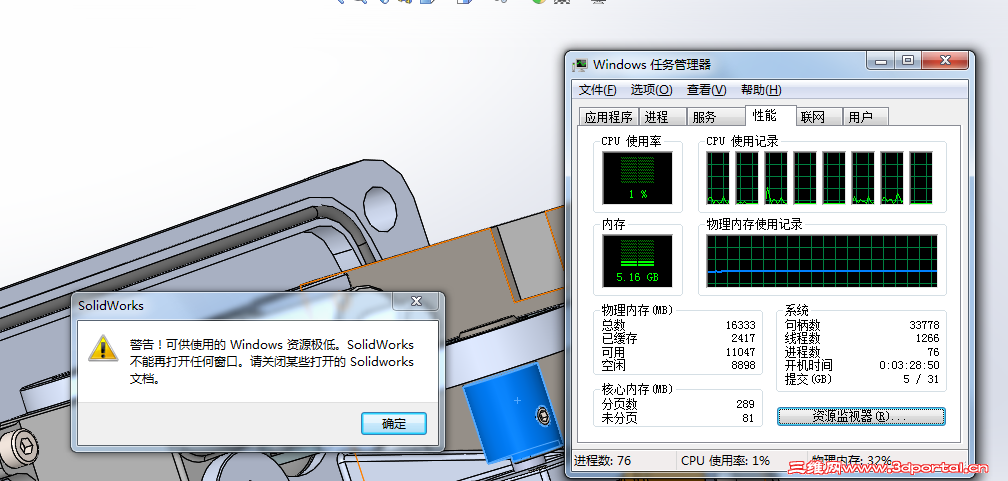This screenshot has height=481, width=1008.
Task: Click the last CPU 使用记录 core graph
Action: click(x=921, y=178)
